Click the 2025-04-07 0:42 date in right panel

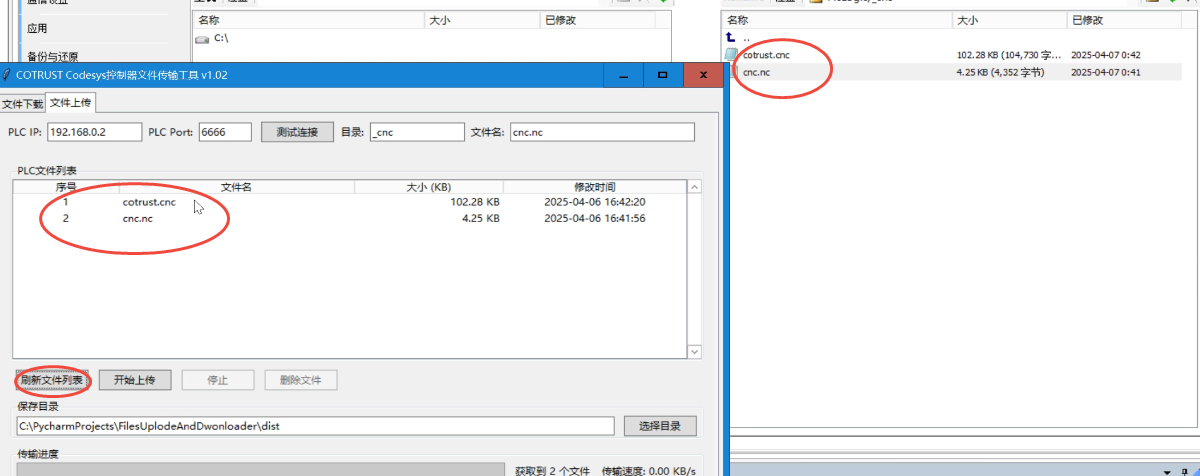pyautogui.click(x=1105, y=55)
